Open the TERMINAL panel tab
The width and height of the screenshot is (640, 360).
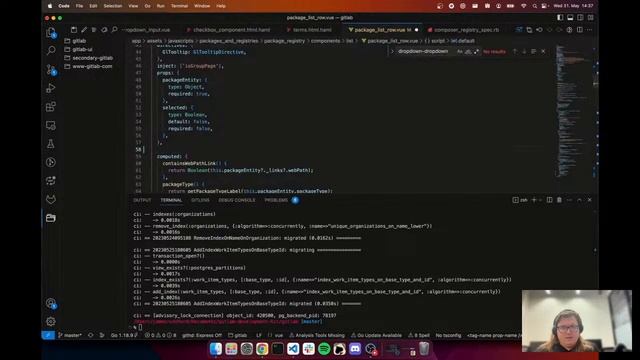(x=171, y=200)
